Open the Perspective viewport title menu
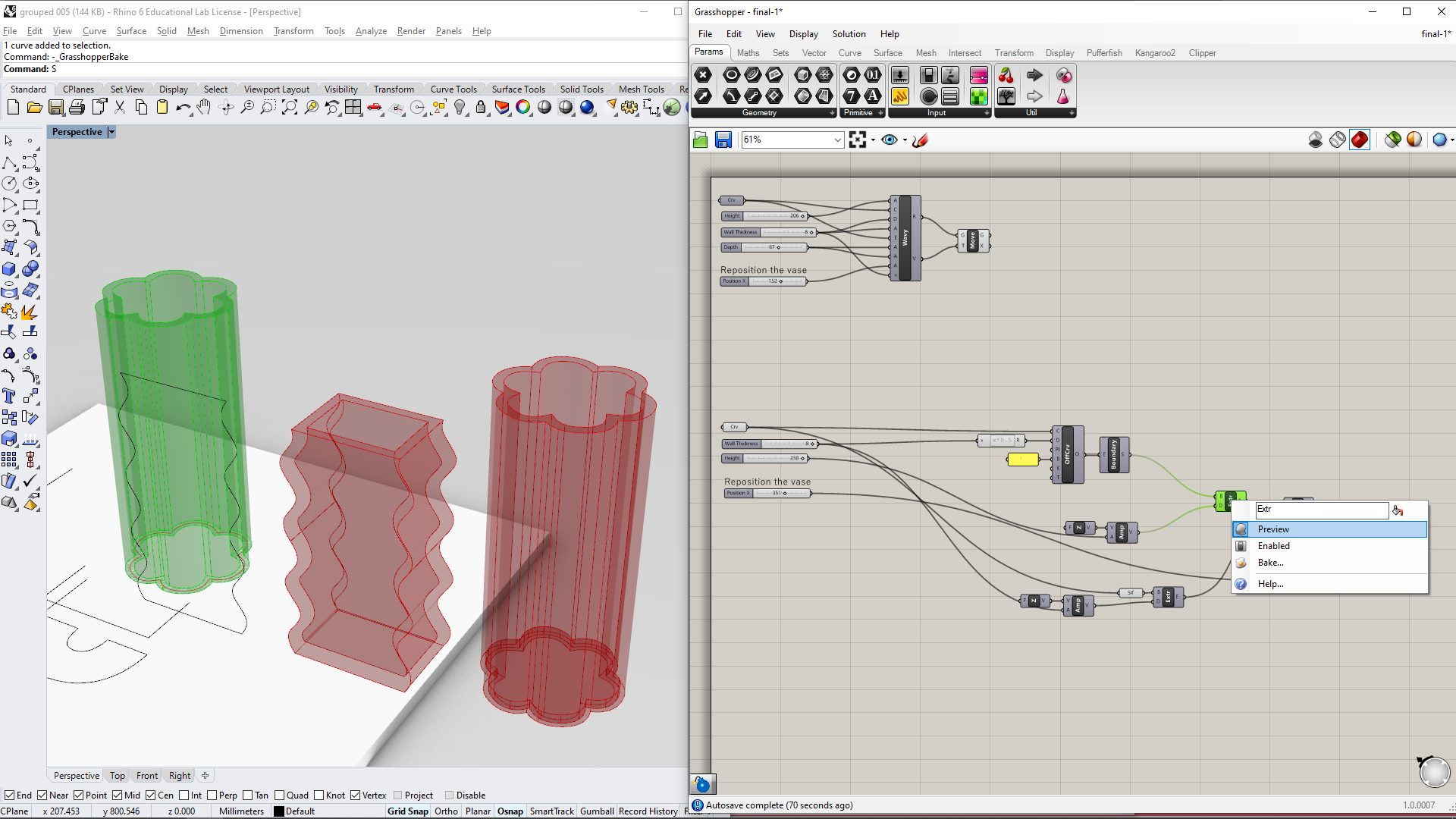This screenshot has width=1456, height=819. click(x=111, y=131)
